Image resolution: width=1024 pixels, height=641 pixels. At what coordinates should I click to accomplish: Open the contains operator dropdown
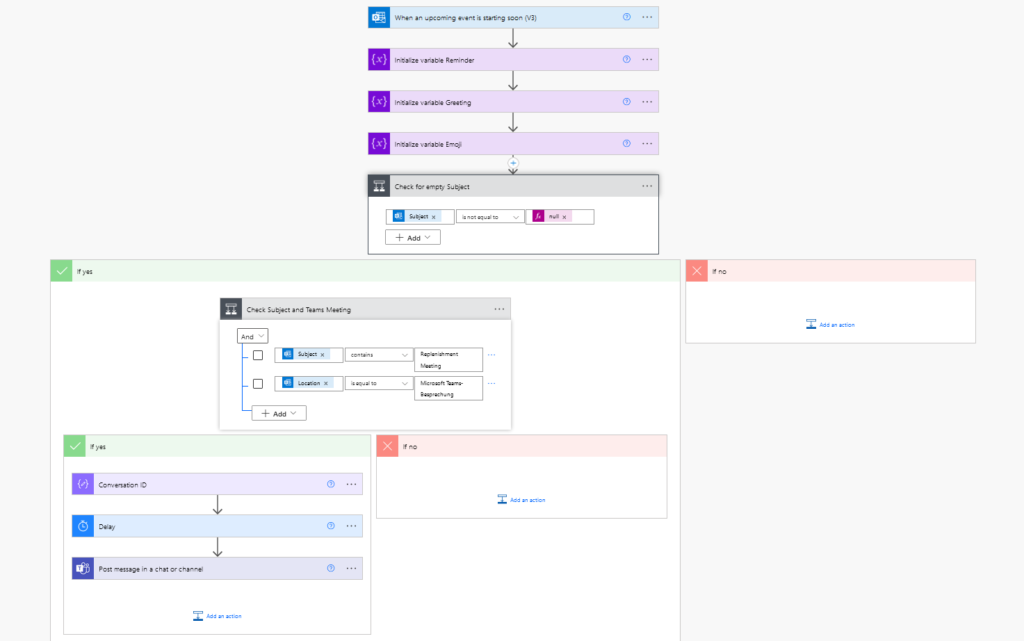click(378, 354)
